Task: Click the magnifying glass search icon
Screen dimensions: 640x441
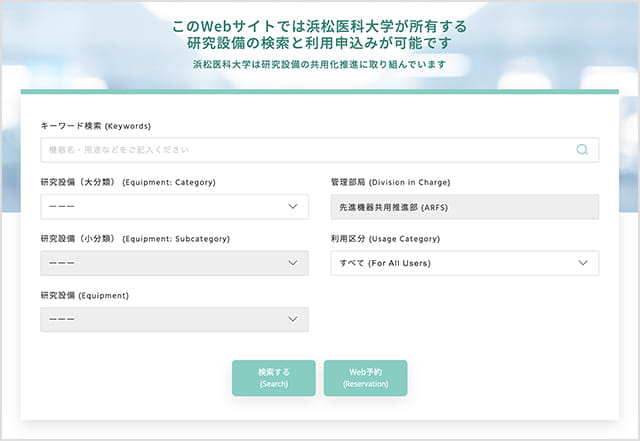Action: 582,150
